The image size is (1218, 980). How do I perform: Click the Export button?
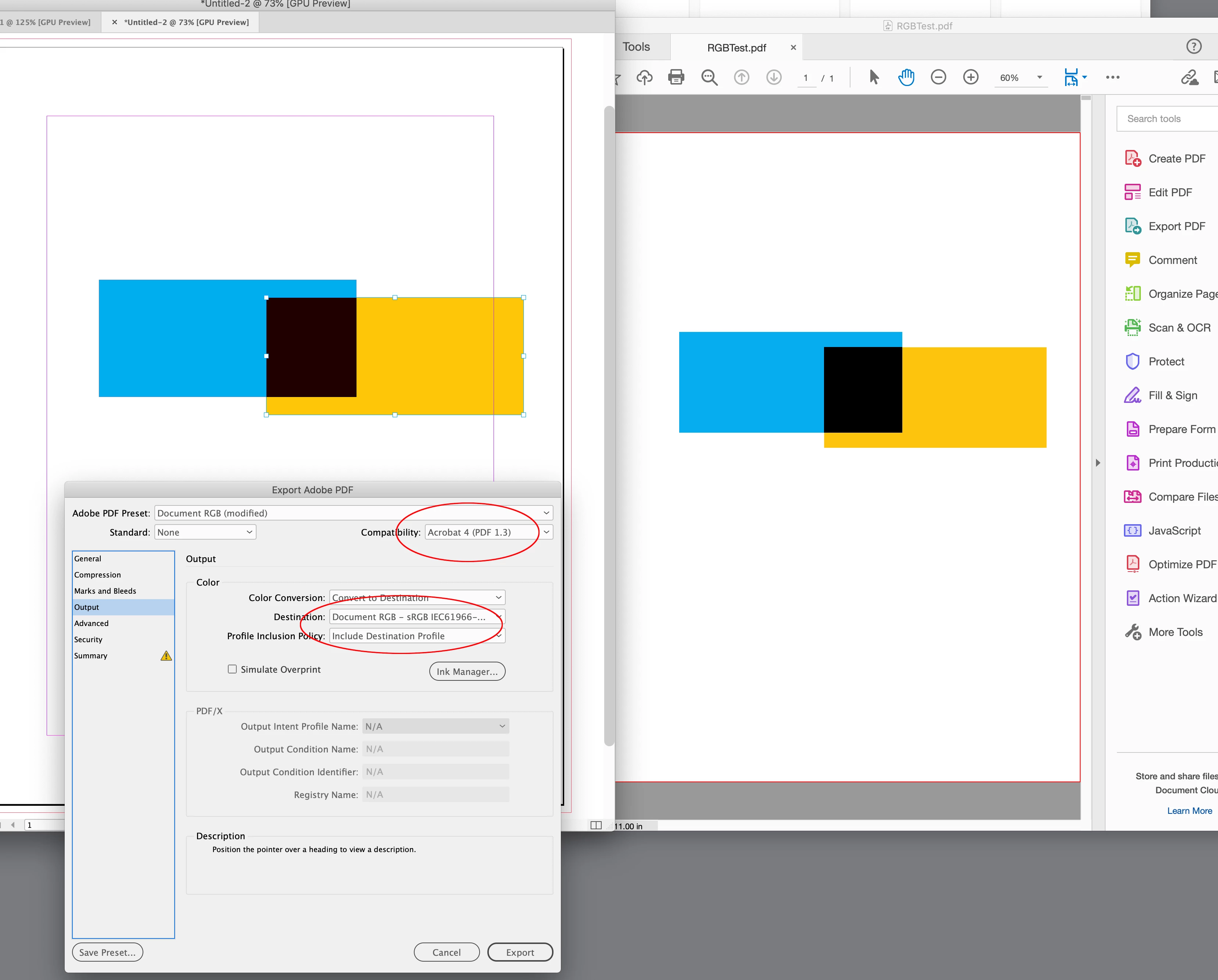click(520, 952)
